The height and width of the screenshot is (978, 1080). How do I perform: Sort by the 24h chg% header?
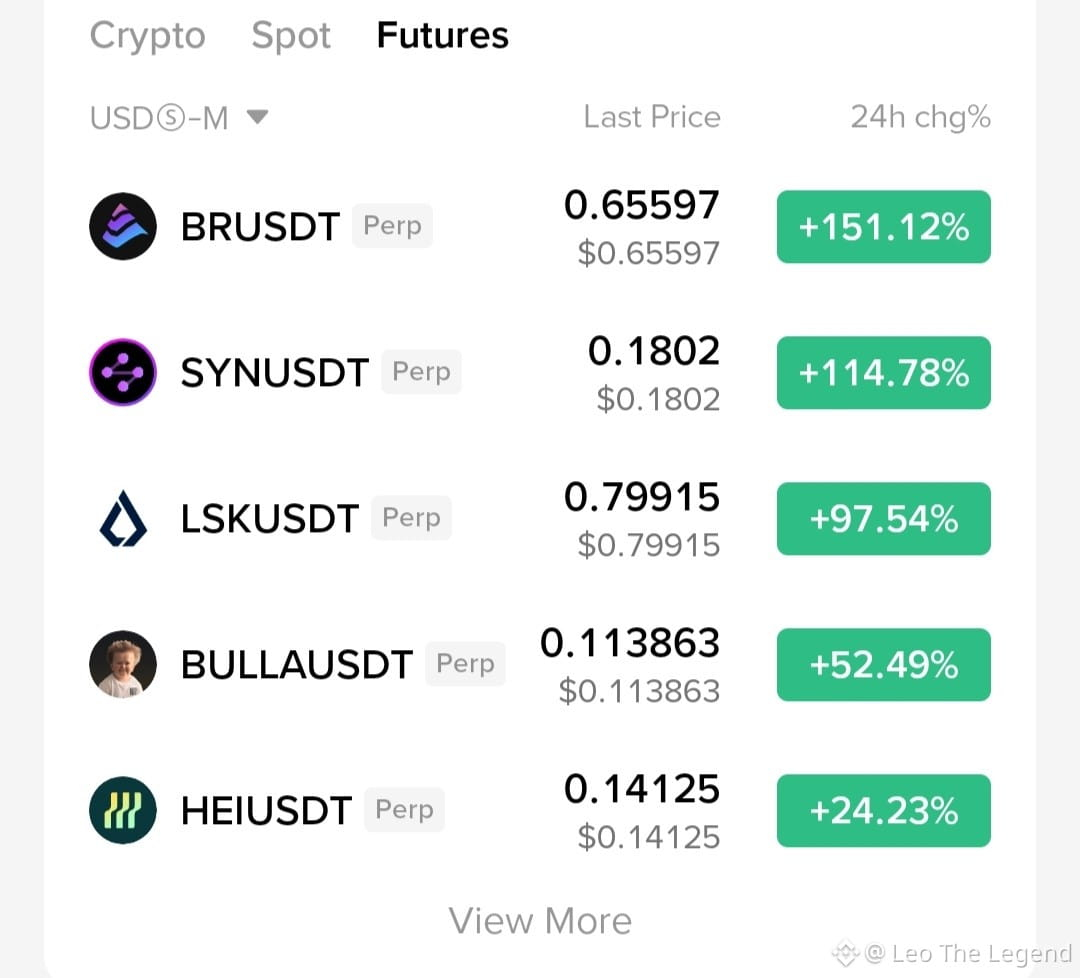tap(921, 117)
